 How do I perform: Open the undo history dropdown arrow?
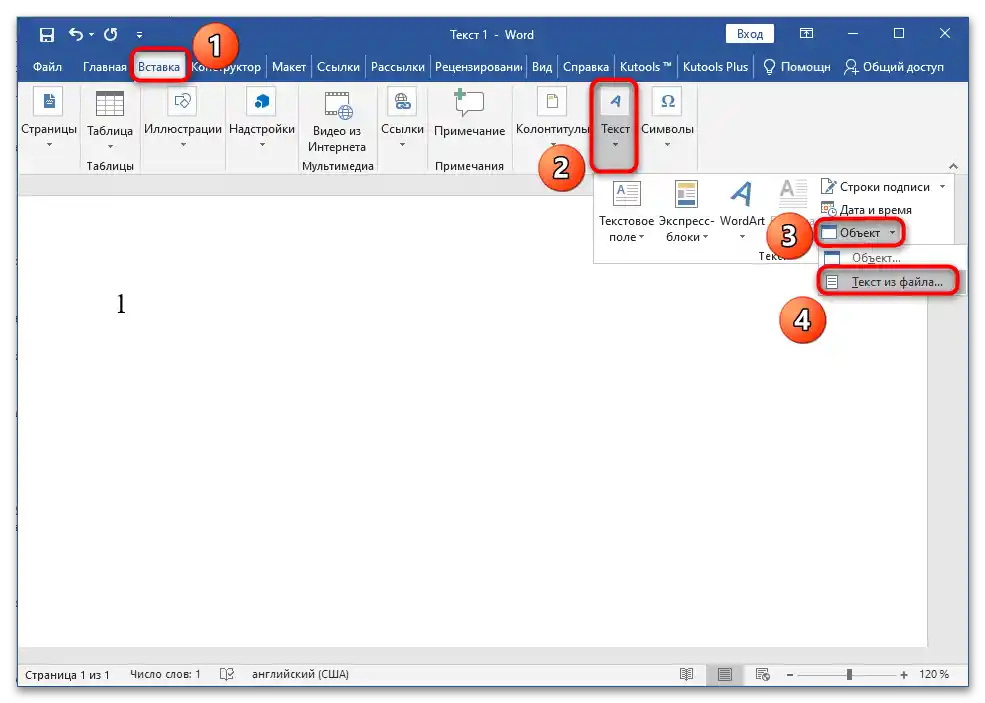coord(92,35)
